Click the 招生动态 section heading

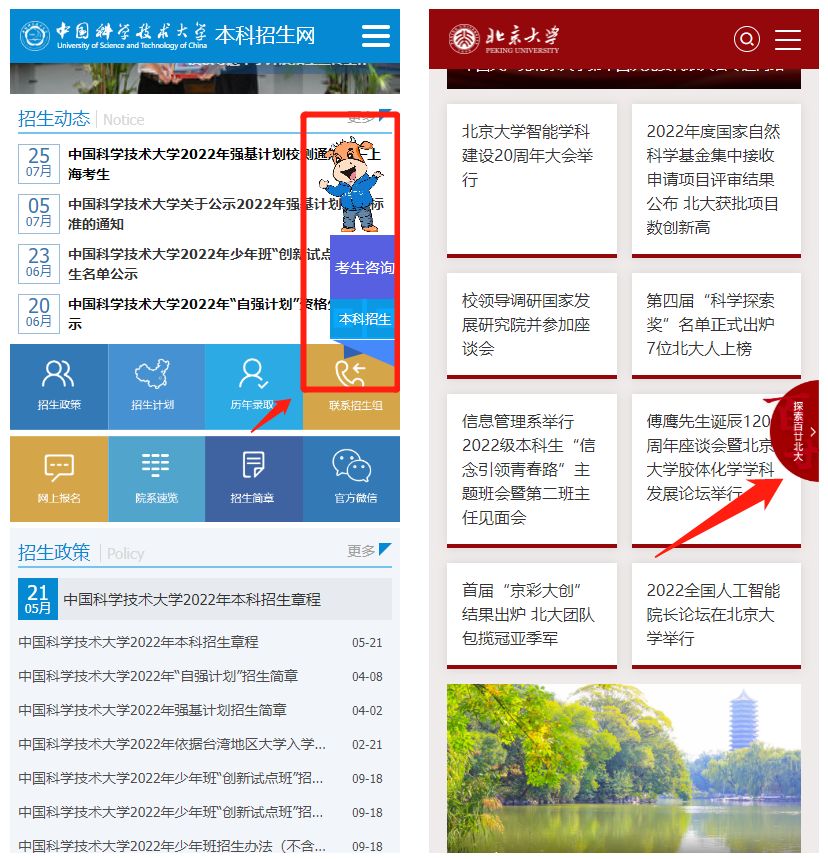(54, 118)
